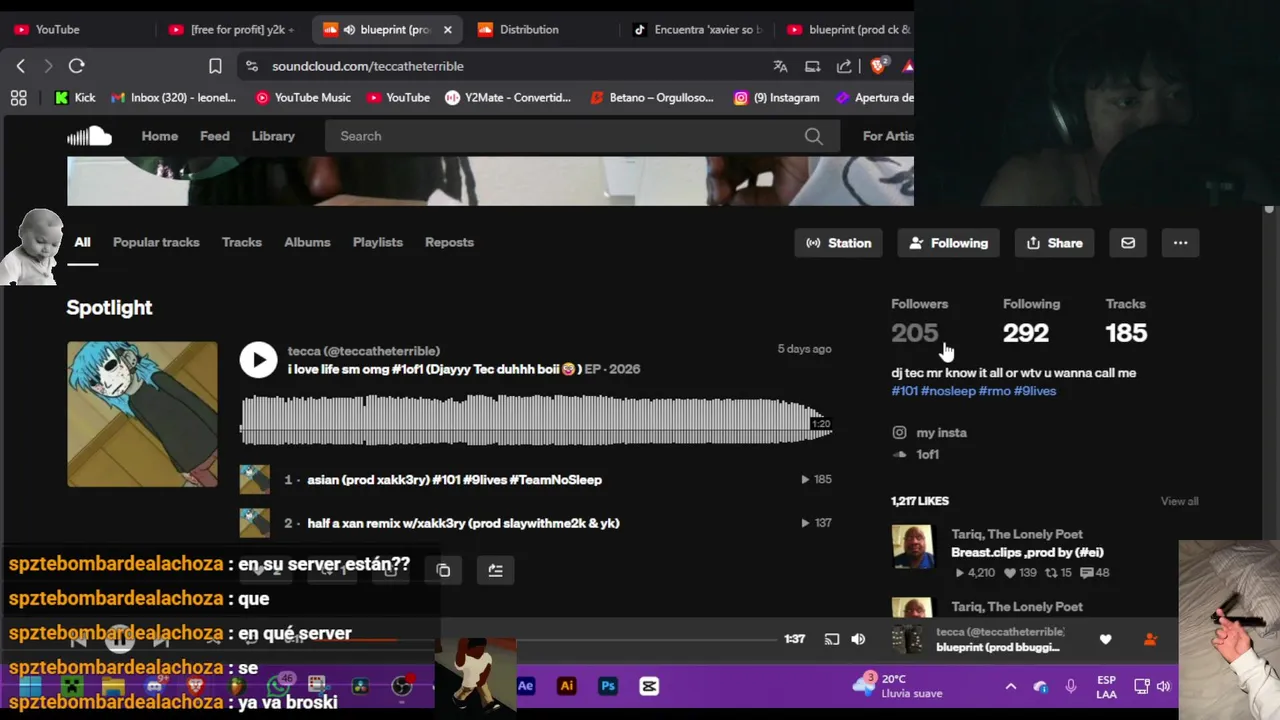Open the #9lives hashtag link
Screen dimensions: 1280x720
coord(1035,391)
